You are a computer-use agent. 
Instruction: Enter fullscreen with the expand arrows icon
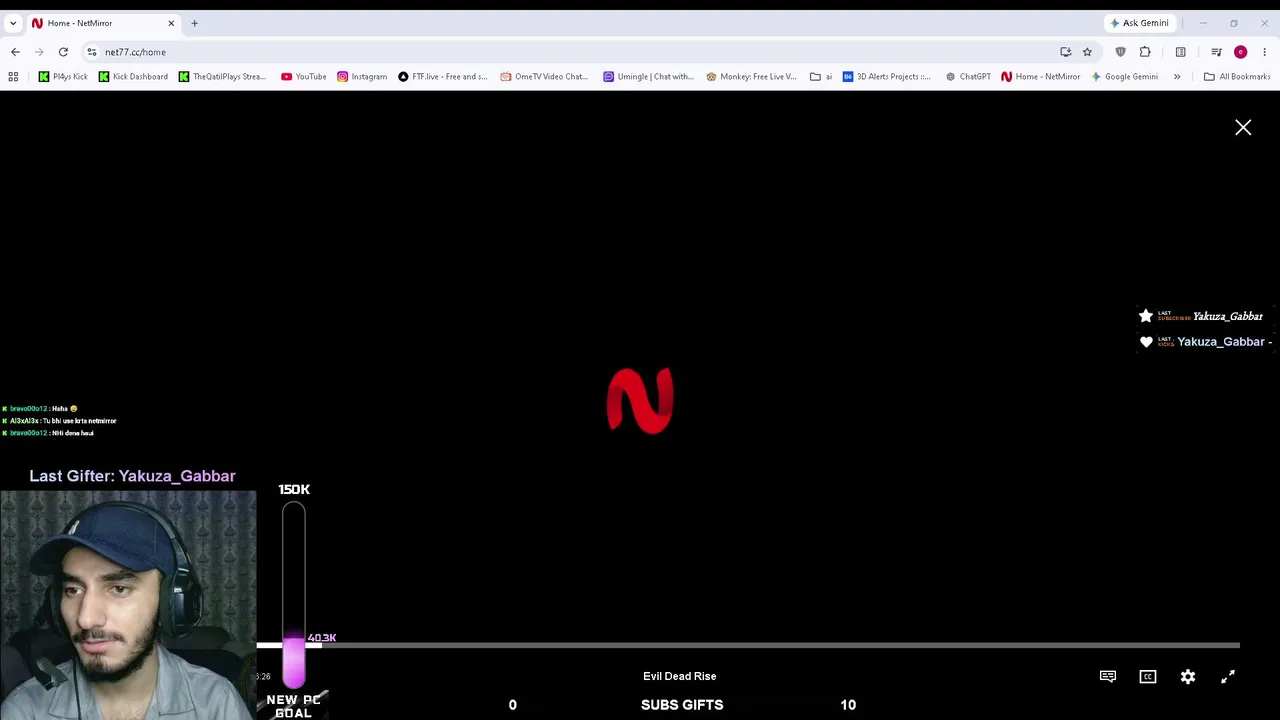click(1228, 676)
